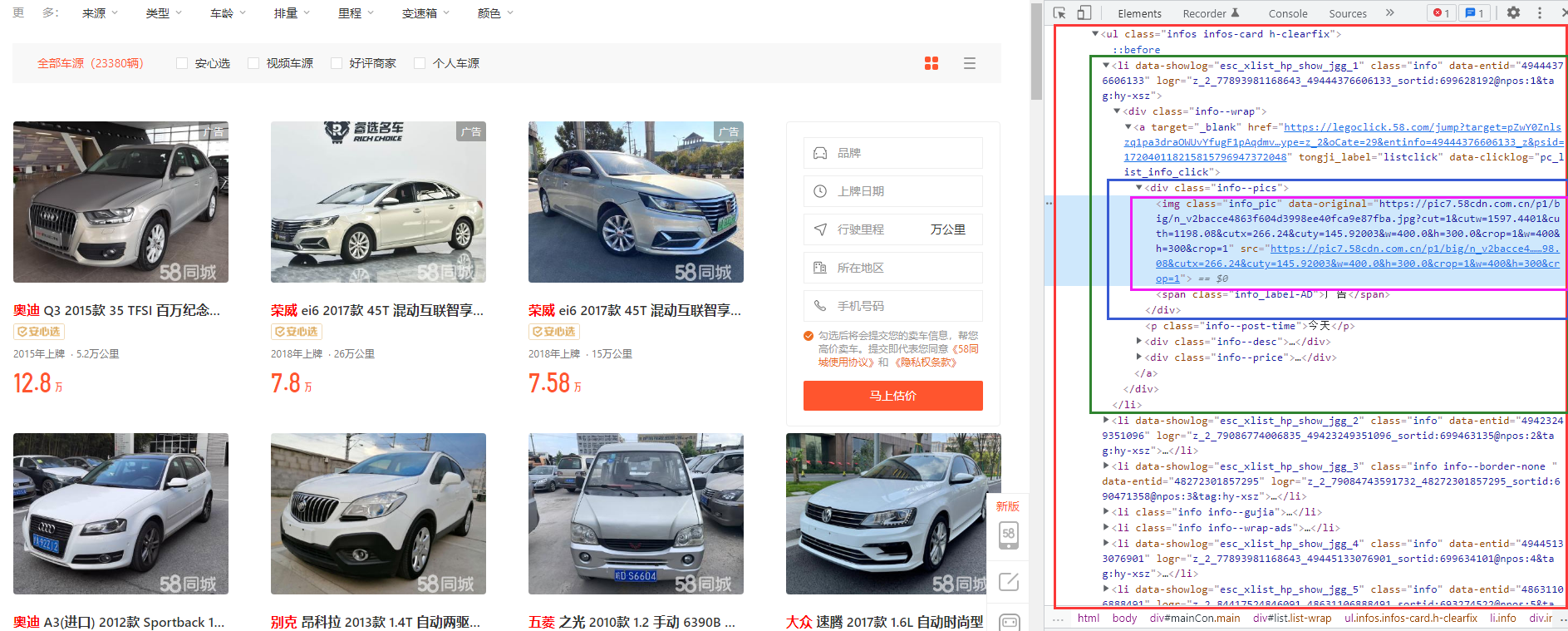This screenshot has height=631, width=1568.
Task: Click the edit feedback sidebar icon
Action: pyautogui.click(x=1009, y=582)
